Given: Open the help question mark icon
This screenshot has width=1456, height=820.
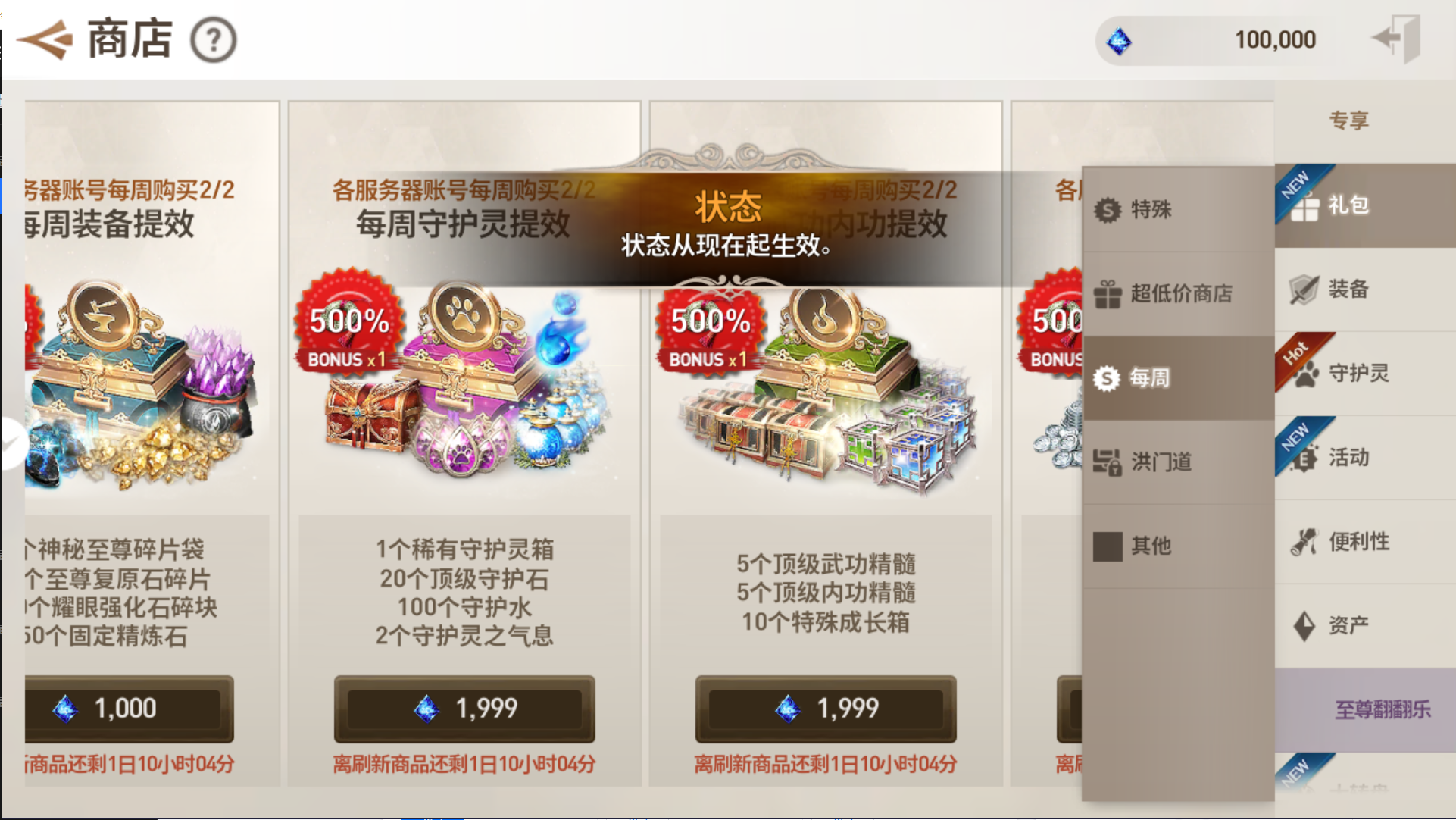Looking at the screenshot, I should point(213,40).
